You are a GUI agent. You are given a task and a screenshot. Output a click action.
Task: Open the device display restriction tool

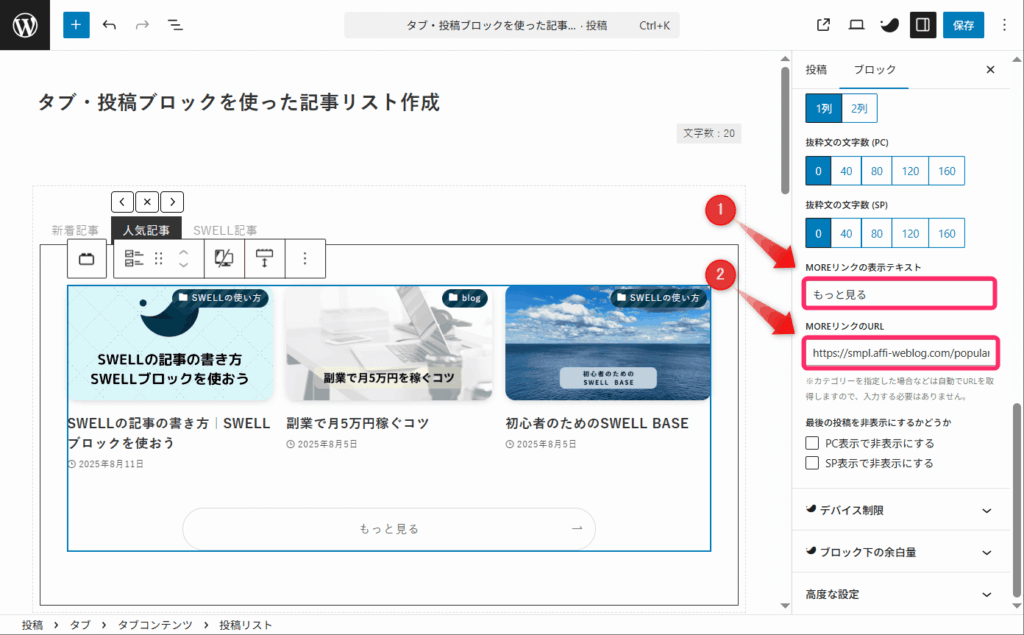(224, 259)
